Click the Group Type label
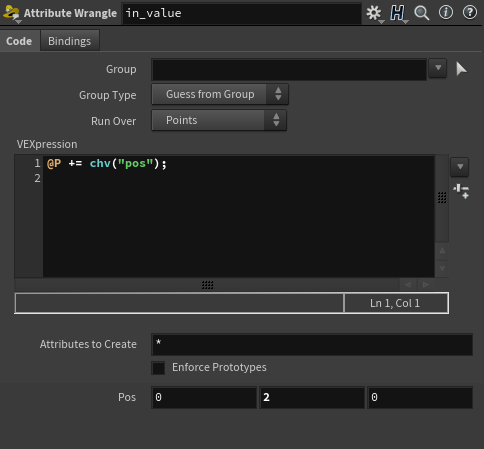The height and width of the screenshot is (449, 484). pos(108,95)
